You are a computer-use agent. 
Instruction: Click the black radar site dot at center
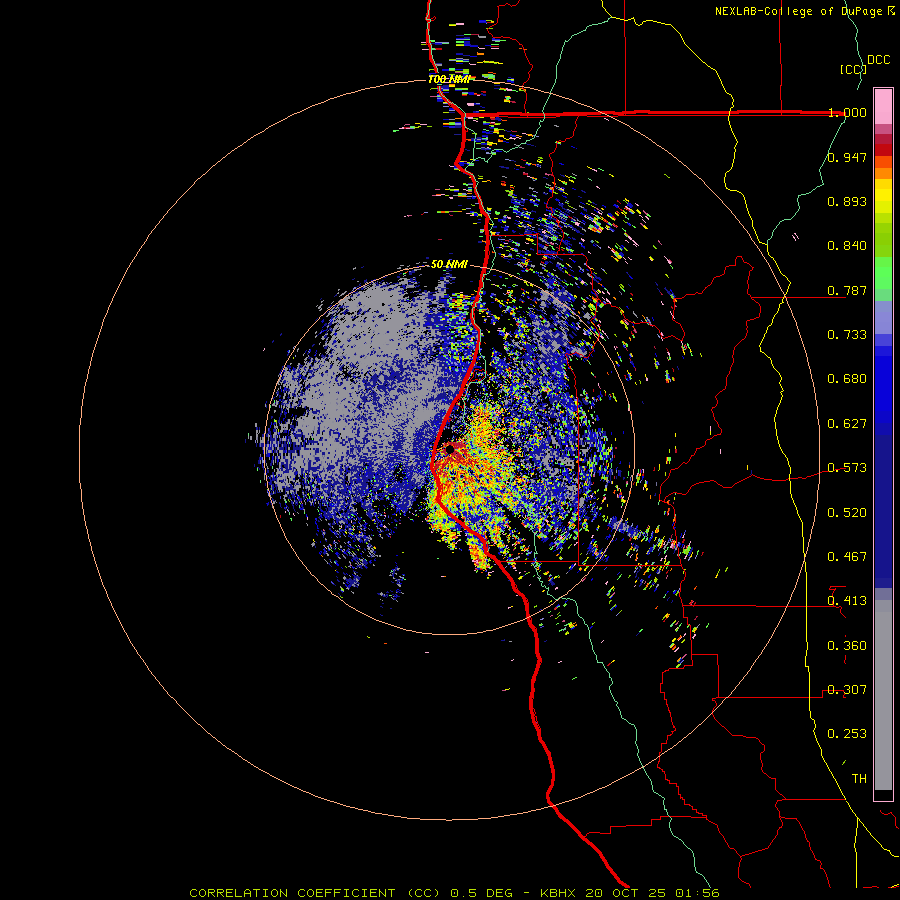(x=450, y=449)
